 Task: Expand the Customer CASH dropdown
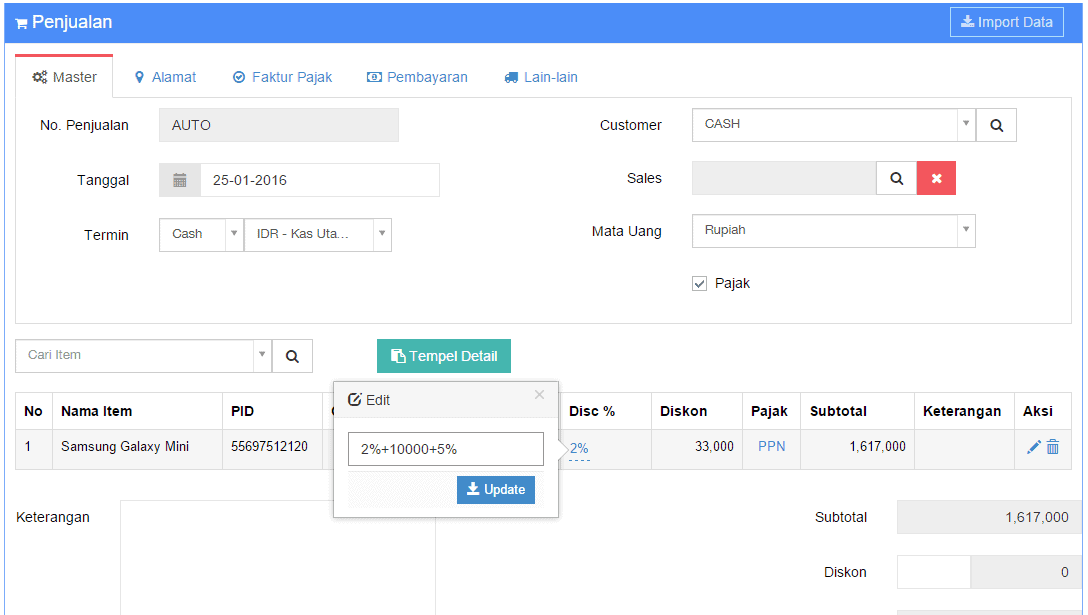965,124
